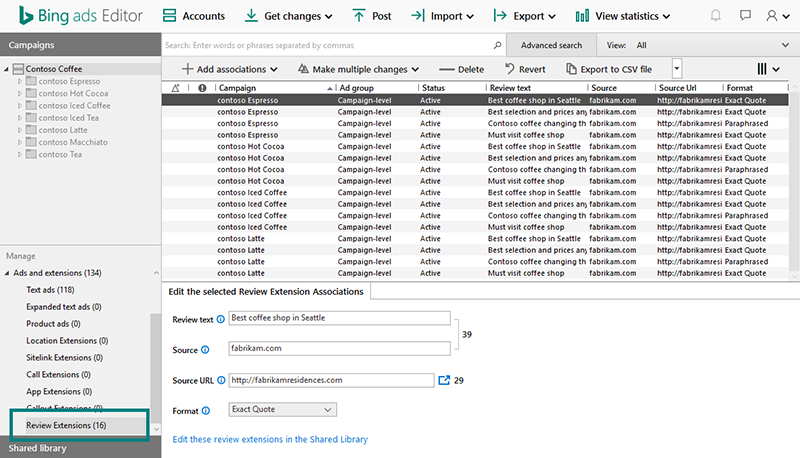Open the View All dropdown
This screenshot has height=458, width=800.
[697, 45]
